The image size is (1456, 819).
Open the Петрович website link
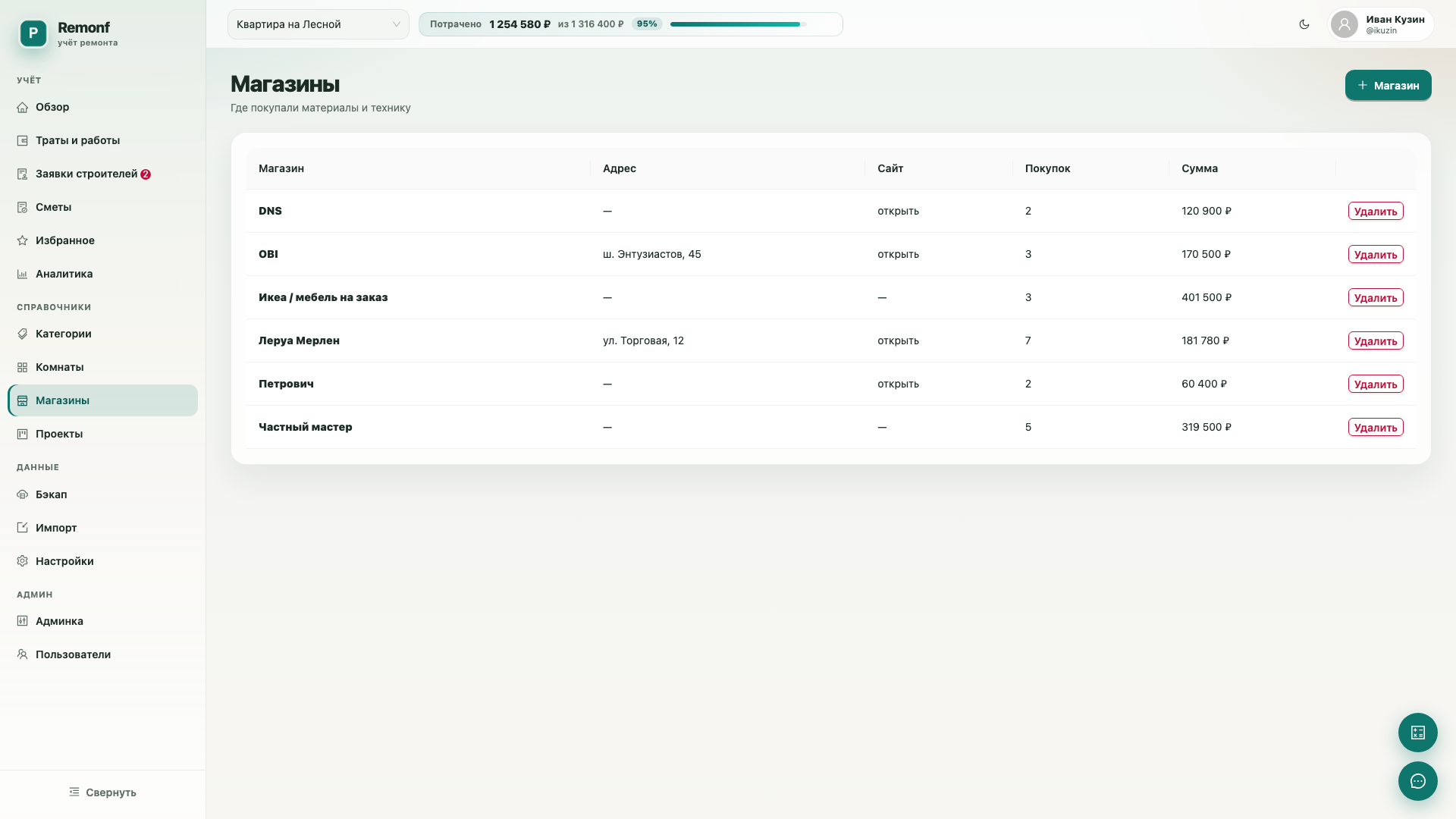[898, 384]
